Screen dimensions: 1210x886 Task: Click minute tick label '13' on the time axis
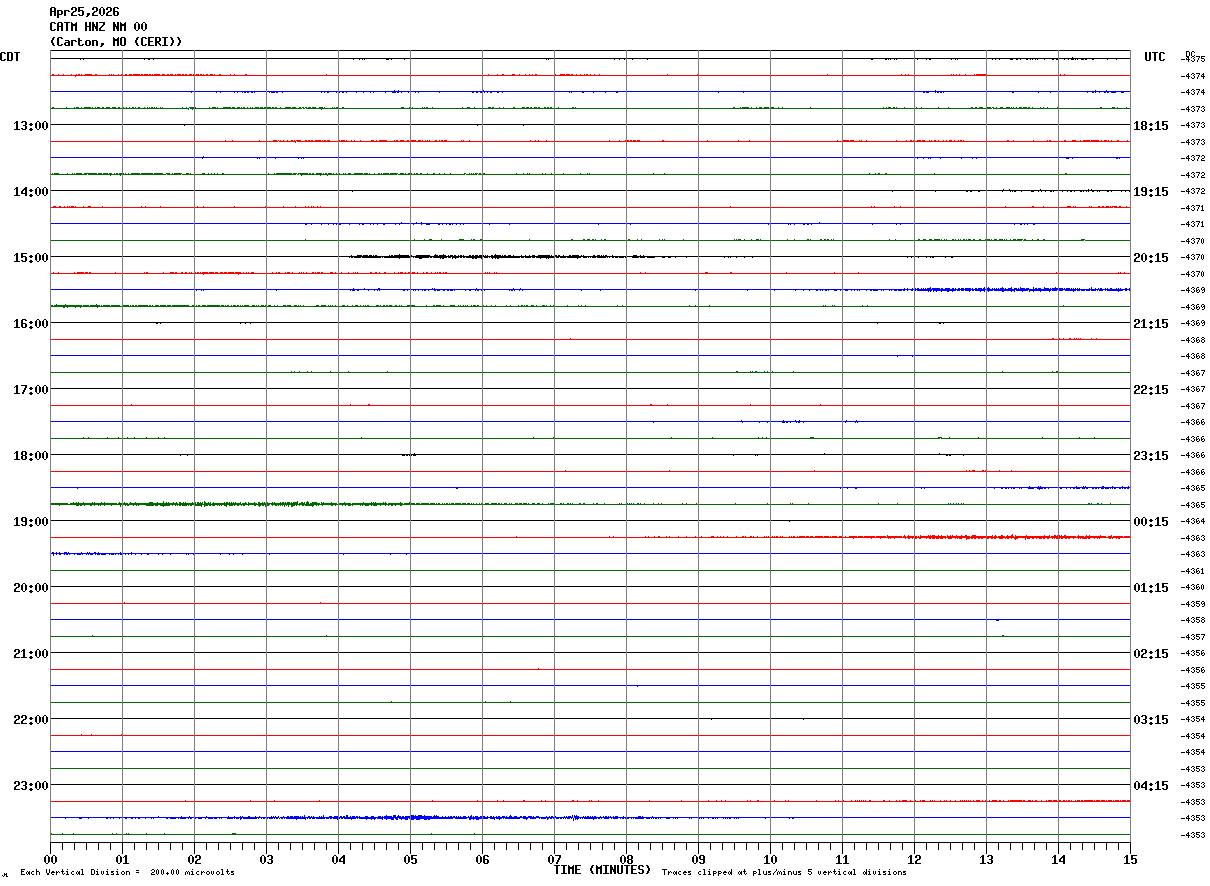(986, 859)
